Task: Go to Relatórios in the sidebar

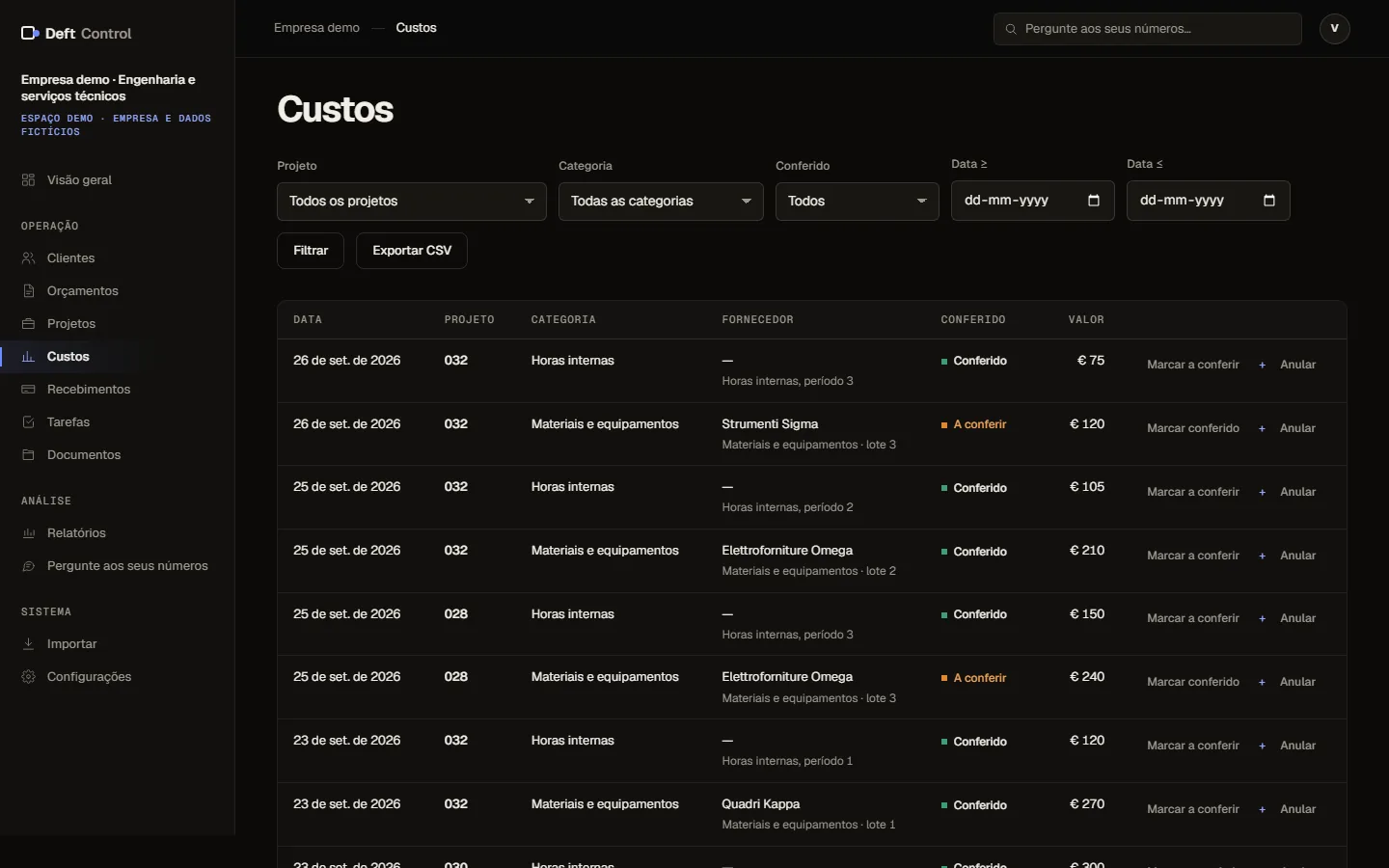Action: click(76, 533)
